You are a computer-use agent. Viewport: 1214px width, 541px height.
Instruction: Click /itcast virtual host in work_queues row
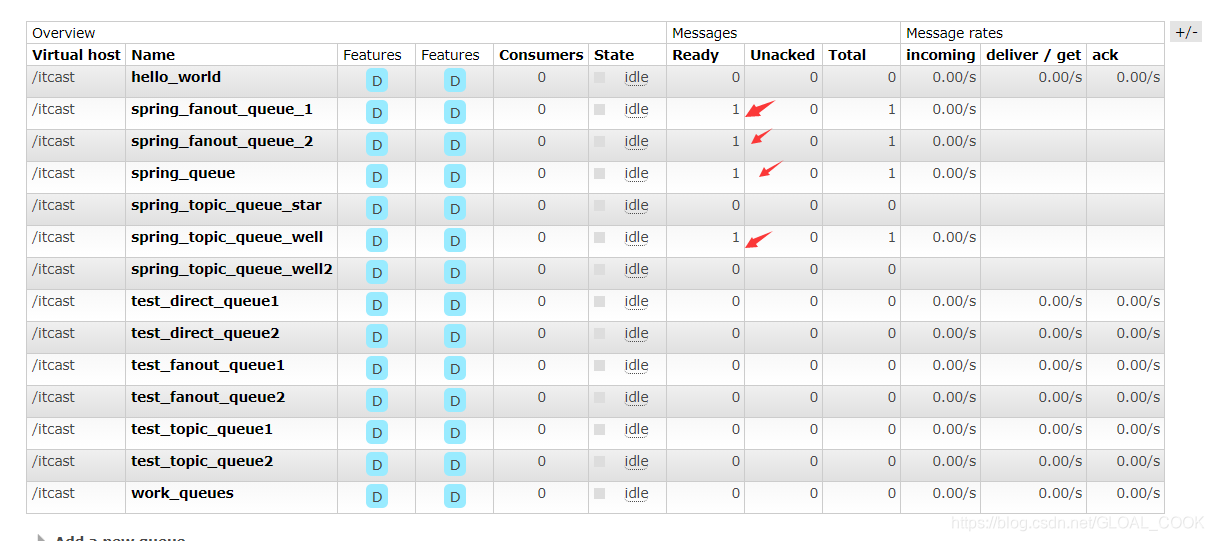point(53,493)
